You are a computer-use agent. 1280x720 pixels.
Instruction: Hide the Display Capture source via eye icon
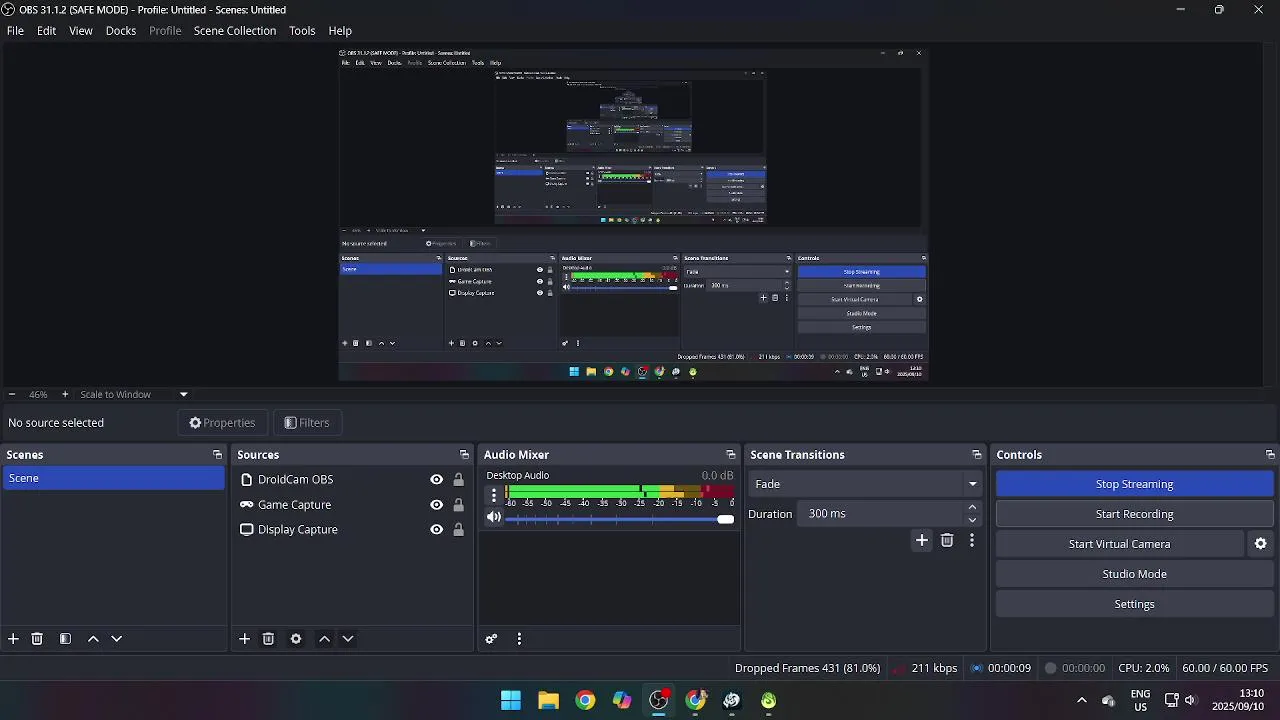(437, 530)
